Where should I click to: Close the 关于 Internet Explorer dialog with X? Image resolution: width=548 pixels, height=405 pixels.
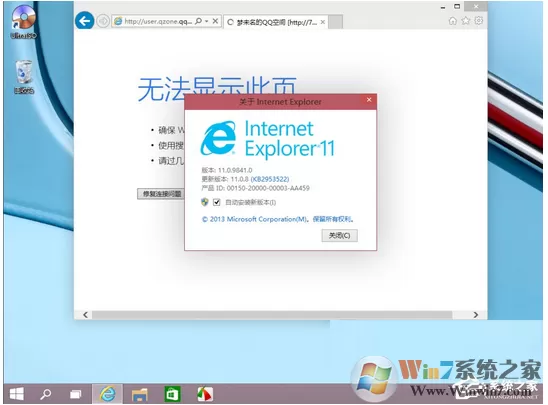369,100
